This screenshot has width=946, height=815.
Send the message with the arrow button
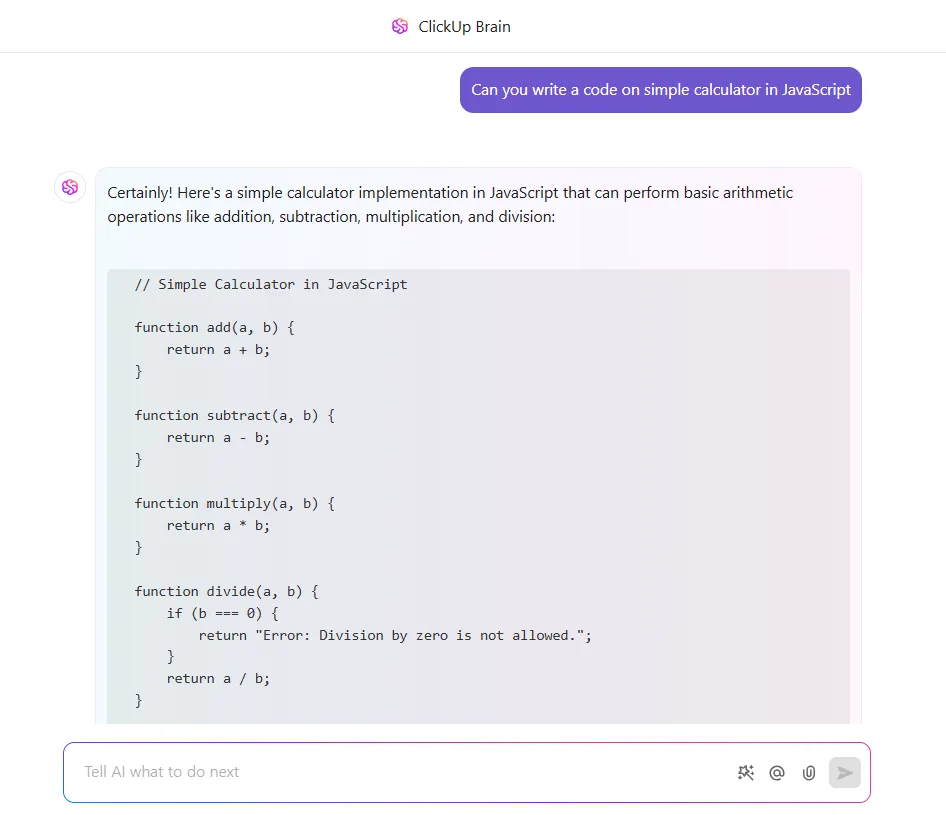pos(845,773)
